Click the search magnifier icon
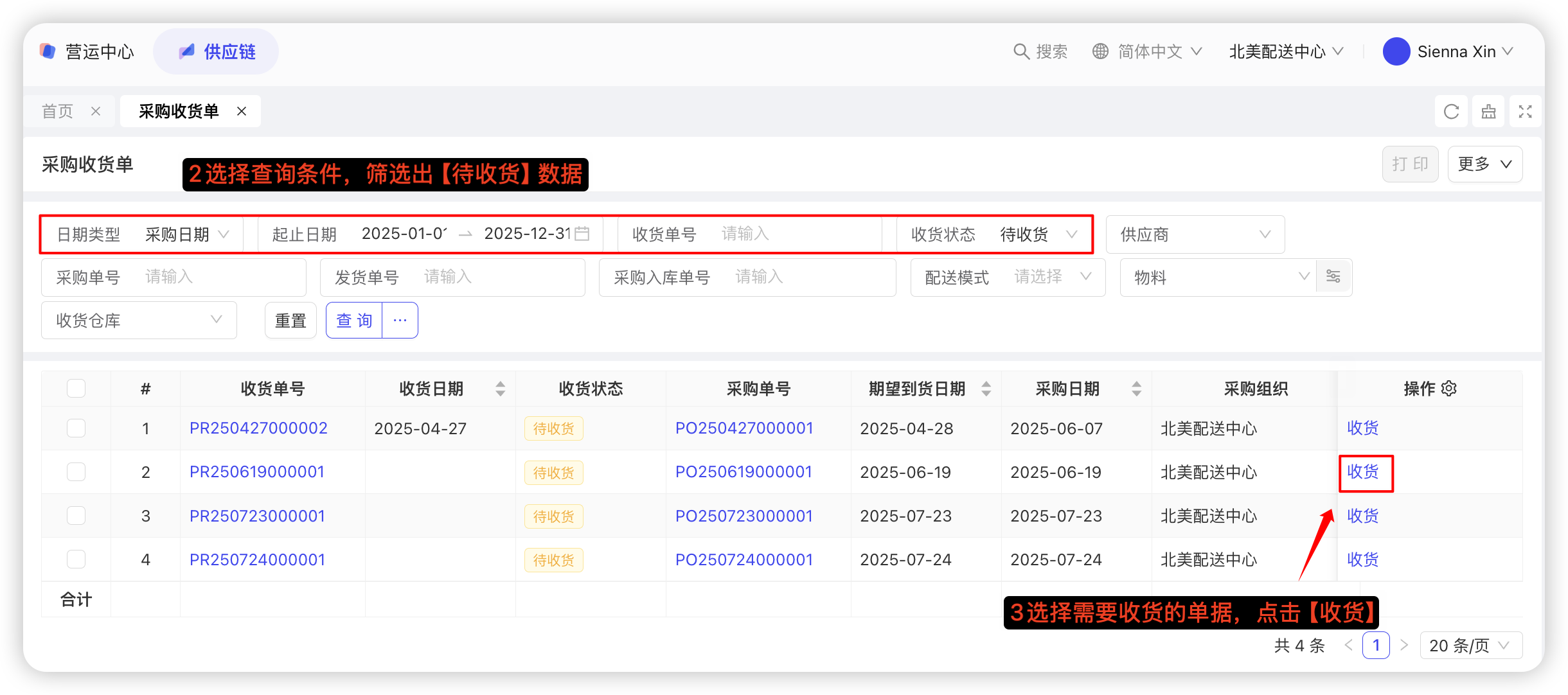 (x=1021, y=51)
